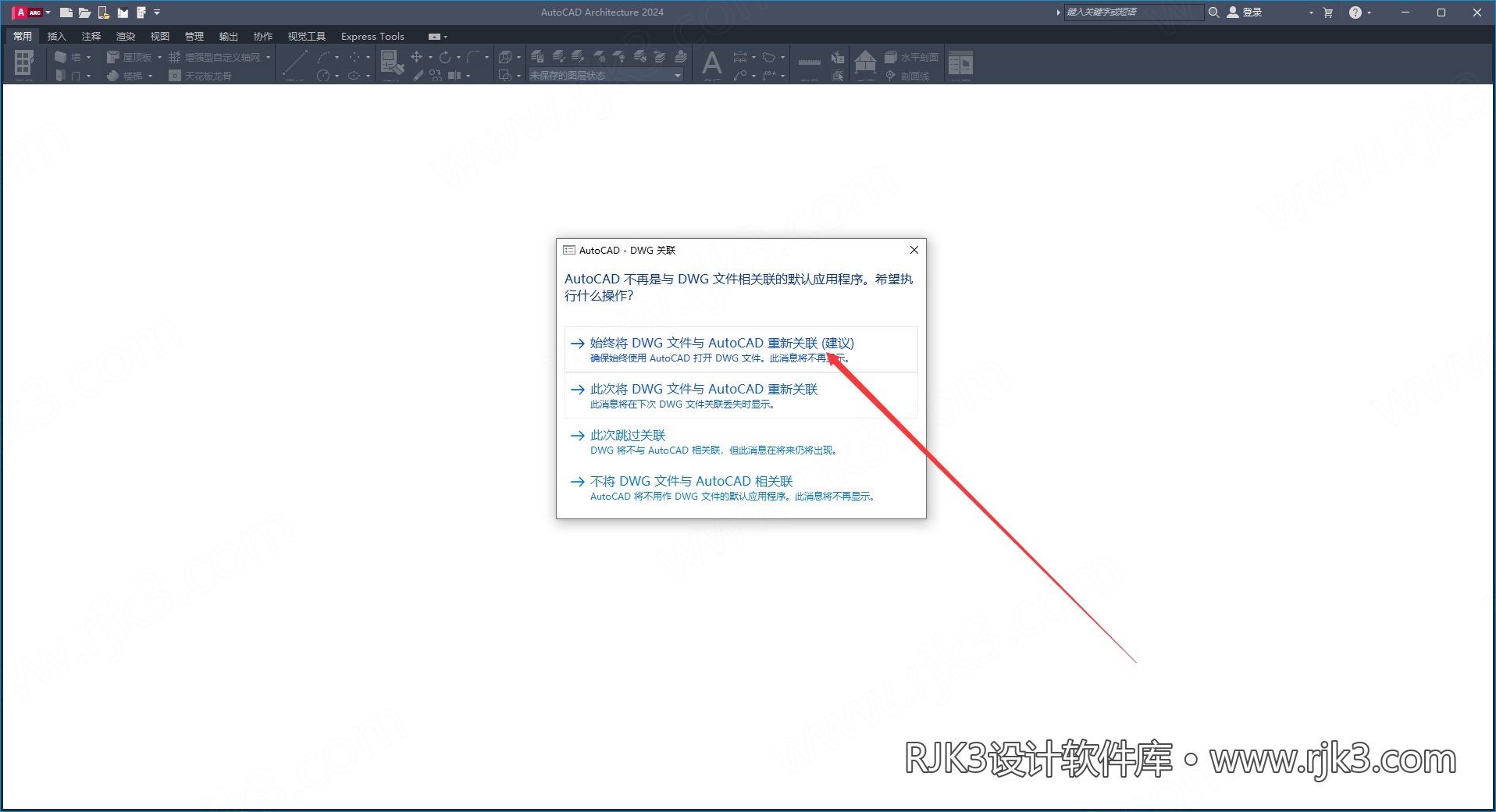Select the Circle drawing tool
The height and width of the screenshot is (812, 1496).
point(323,76)
